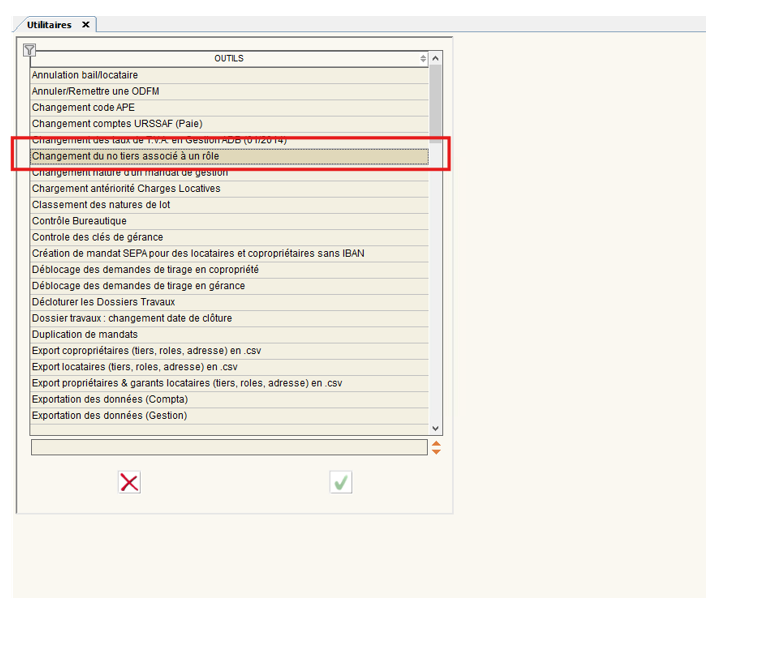Select 'Changement code APE' entry
The width and height of the screenshot is (775, 672).
[x=82, y=108]
